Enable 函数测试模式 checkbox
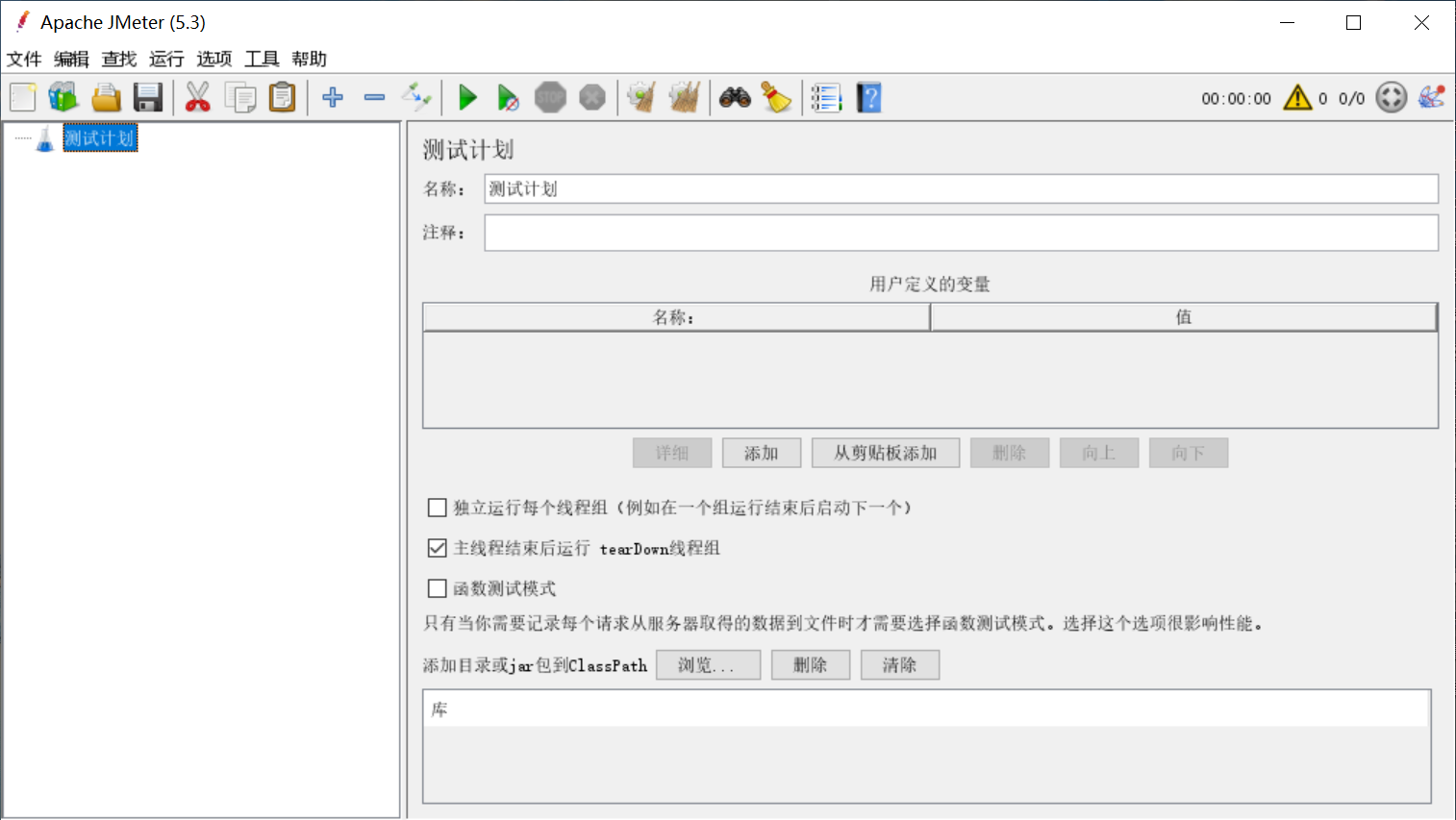 click(x=437, y=588)
